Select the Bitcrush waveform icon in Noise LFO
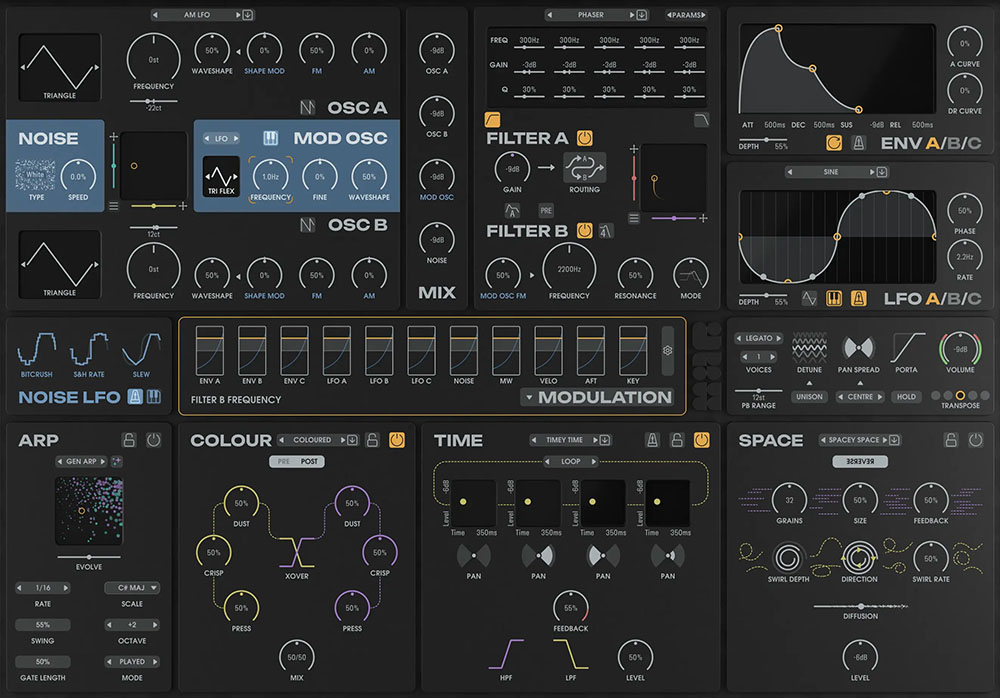The width and height of the screenshot is (1000, 698). coord(35,349)
